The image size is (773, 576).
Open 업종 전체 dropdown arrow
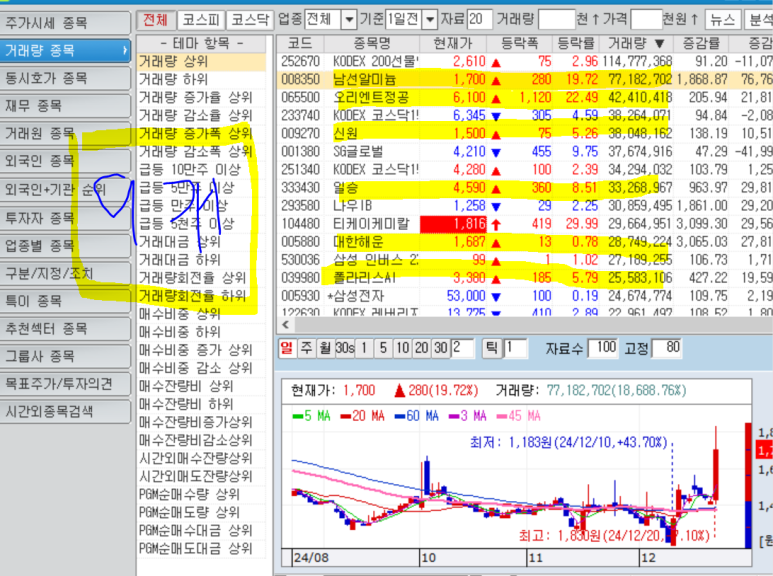click(349, 20)
